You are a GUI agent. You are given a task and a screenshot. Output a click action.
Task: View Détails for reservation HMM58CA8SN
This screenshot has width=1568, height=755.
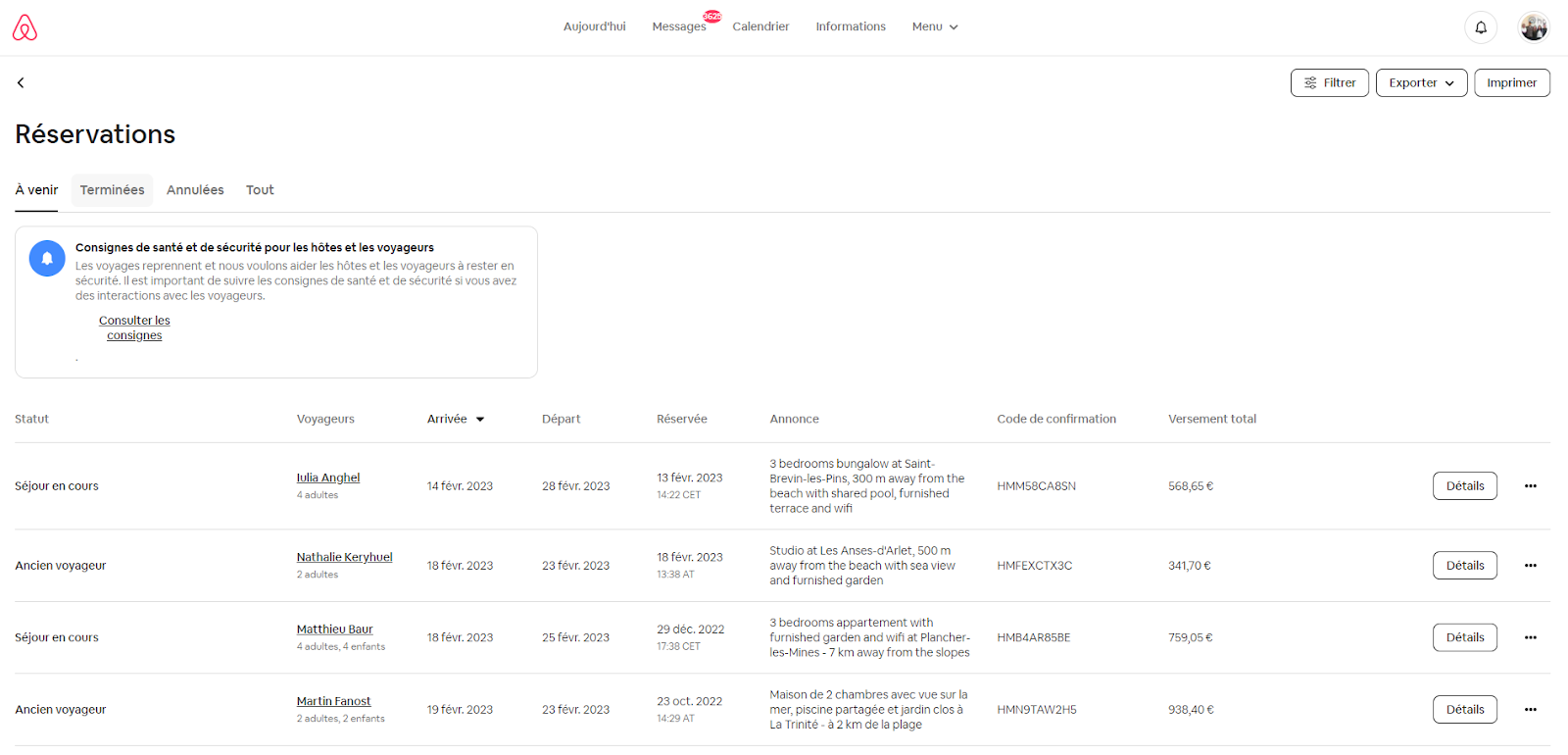tap(1464, 486)
